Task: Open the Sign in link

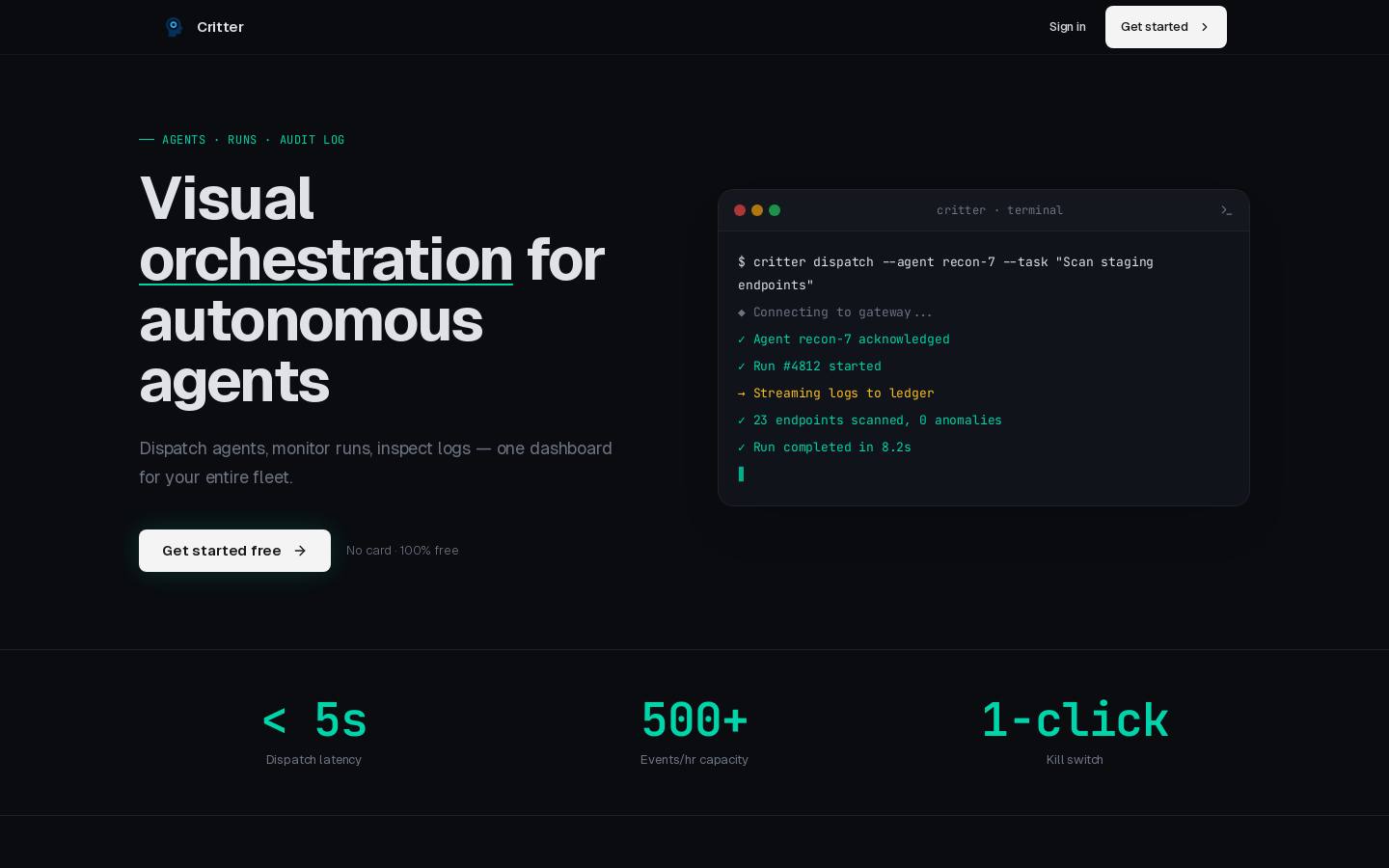Action: coord(1067,27)
